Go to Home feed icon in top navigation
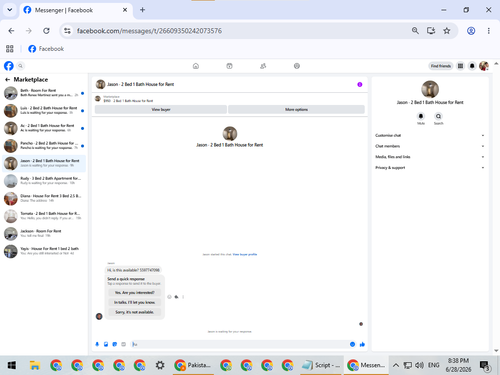 [196, 66]
